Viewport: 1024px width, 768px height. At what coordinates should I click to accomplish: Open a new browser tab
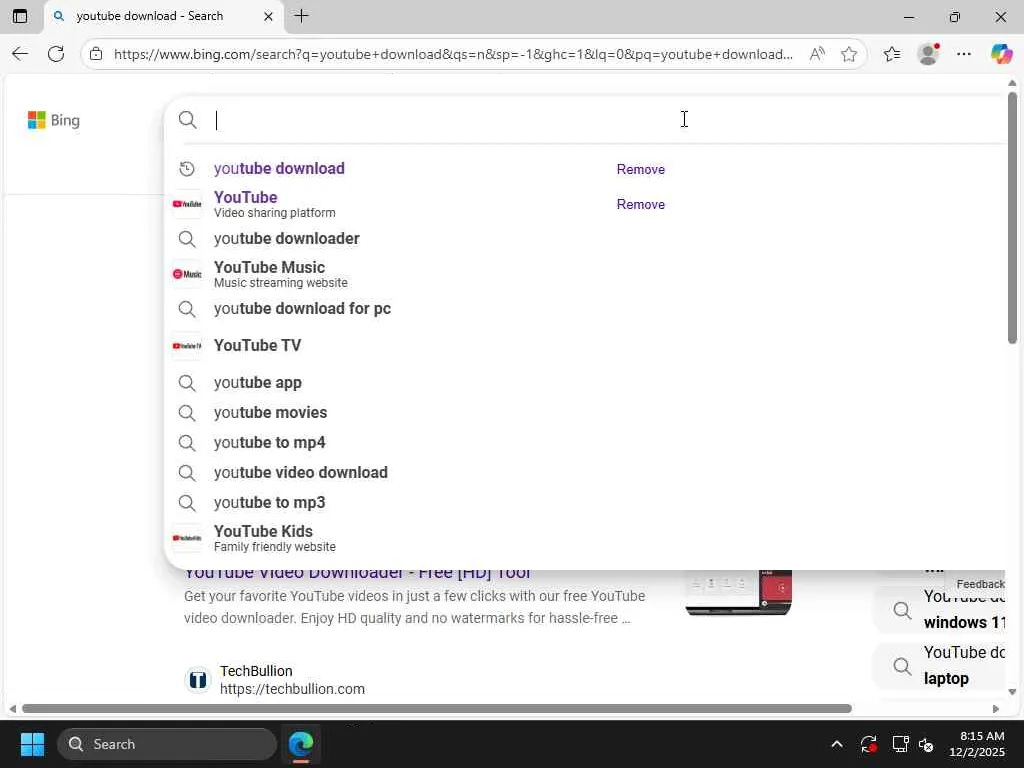301,16
